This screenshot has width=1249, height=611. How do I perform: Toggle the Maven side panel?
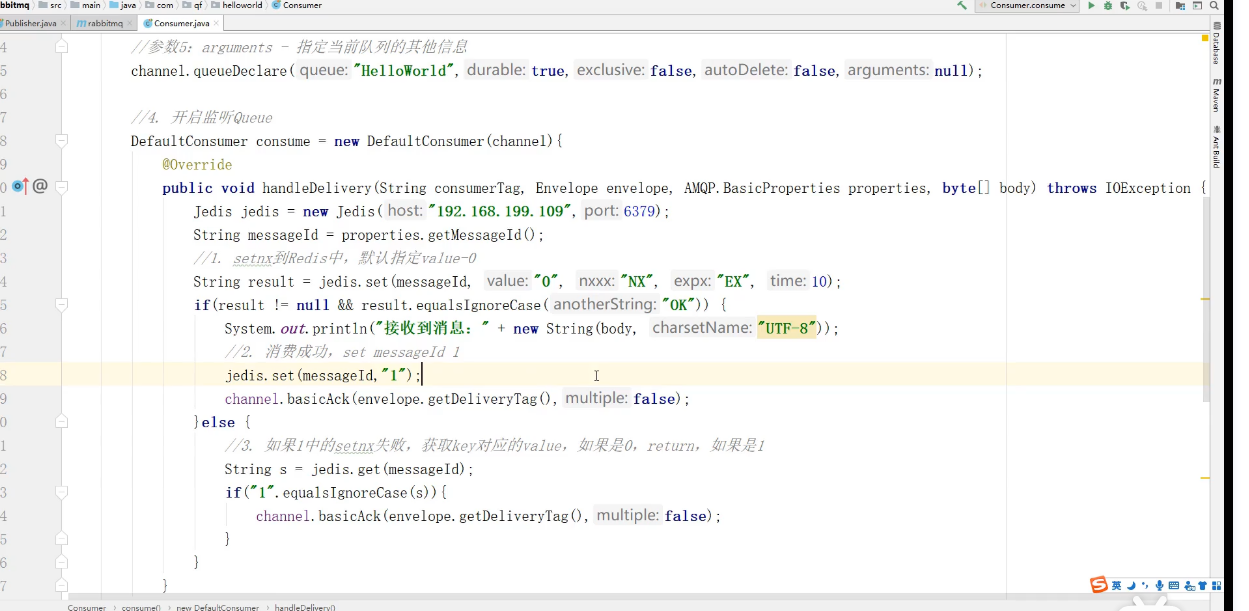coord(1216,95)
